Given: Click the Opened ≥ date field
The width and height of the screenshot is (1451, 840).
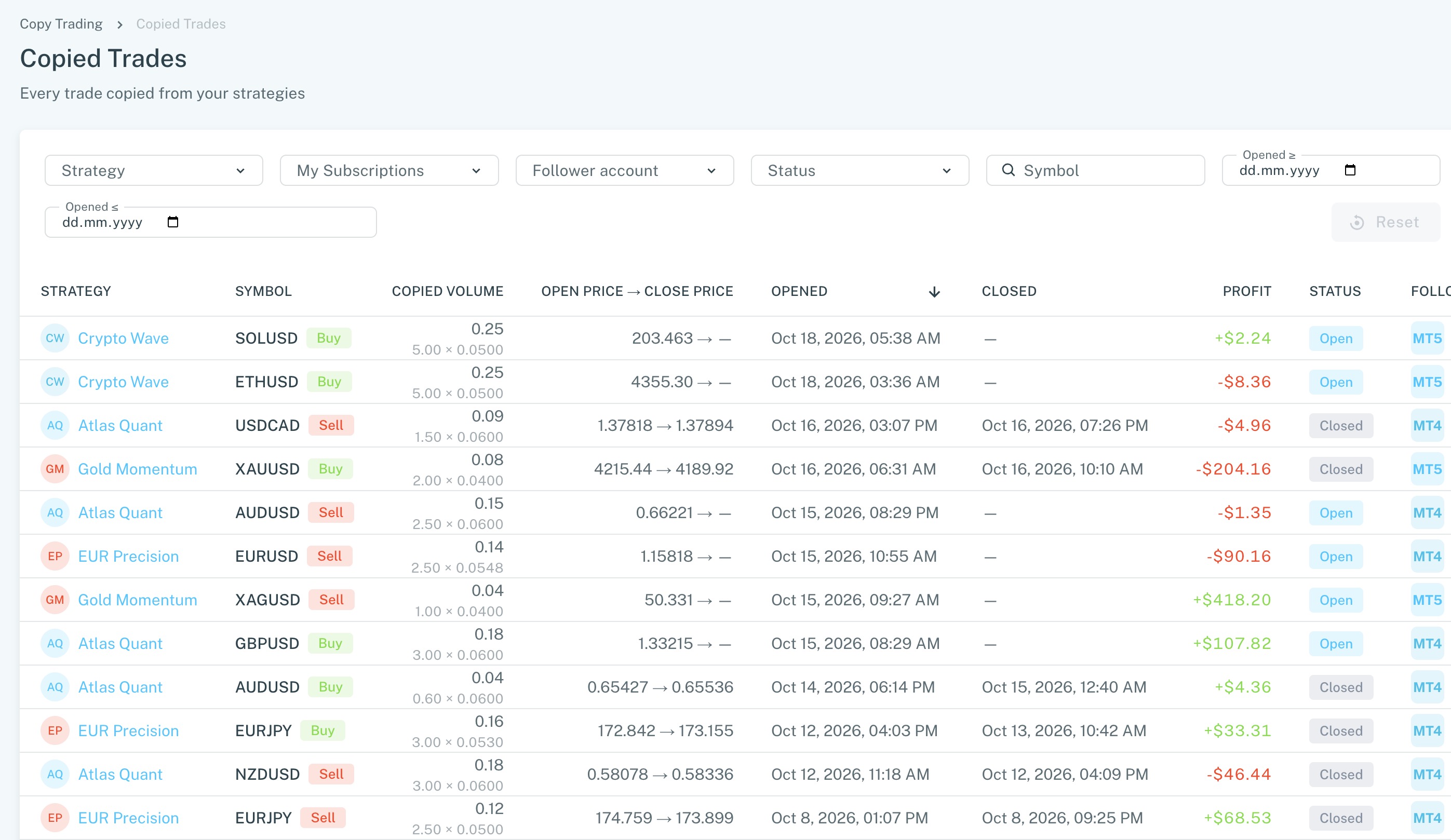Looking at the screenshot, I should [x=1331, y=170].
